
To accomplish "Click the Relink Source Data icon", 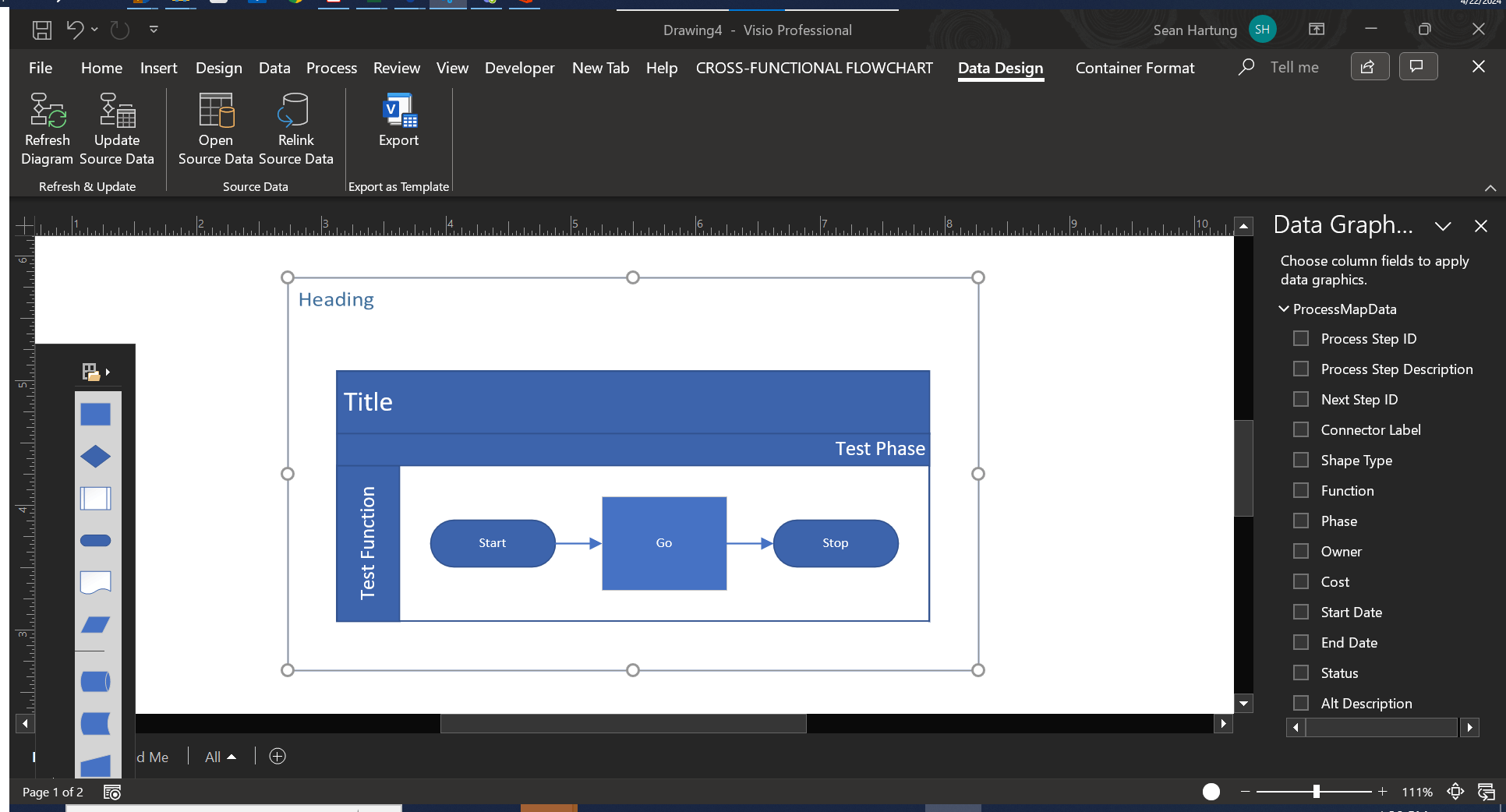I will tap(295, 110).
